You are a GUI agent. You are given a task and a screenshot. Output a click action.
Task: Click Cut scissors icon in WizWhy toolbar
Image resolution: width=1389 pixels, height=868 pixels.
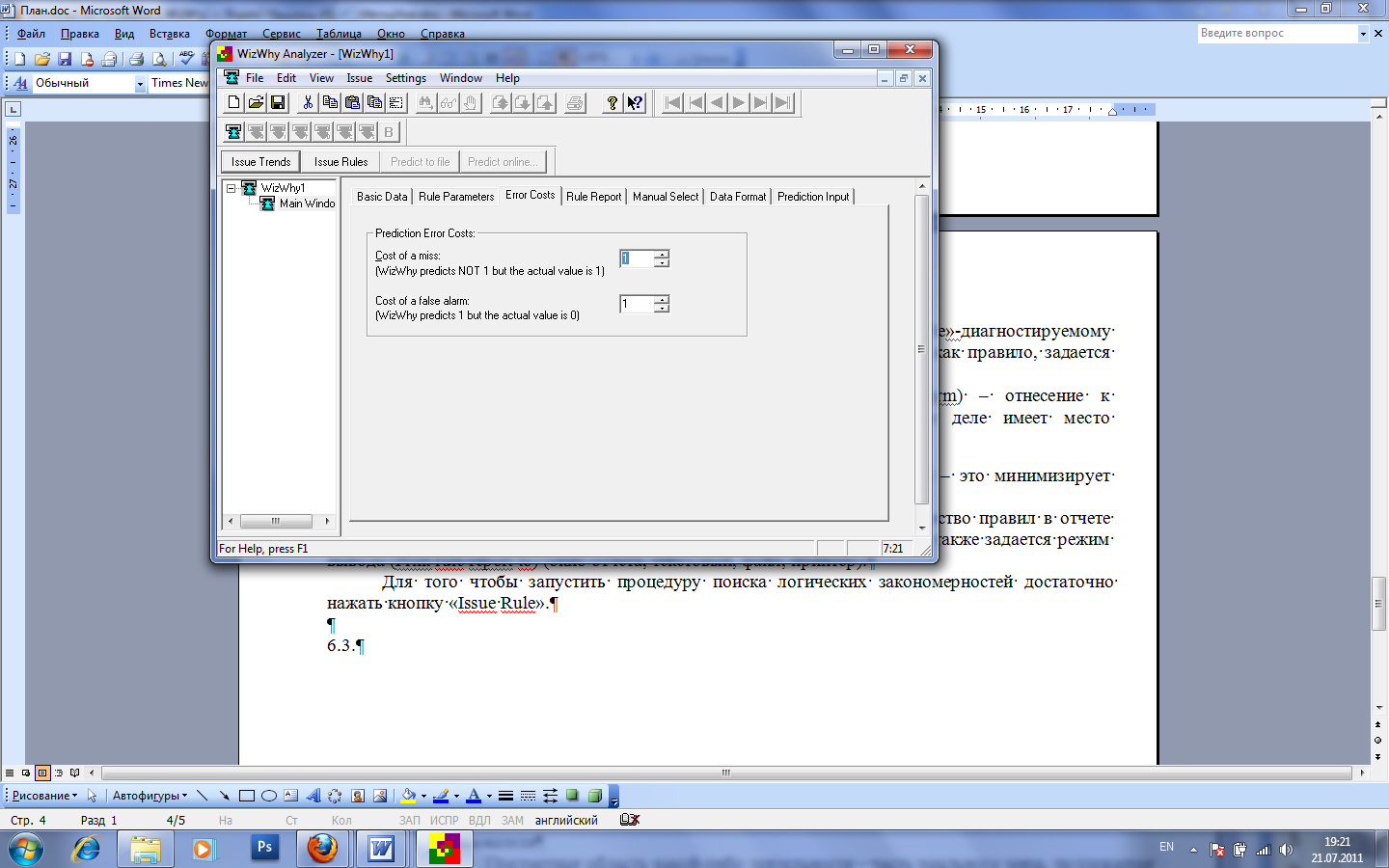point(308,102)
